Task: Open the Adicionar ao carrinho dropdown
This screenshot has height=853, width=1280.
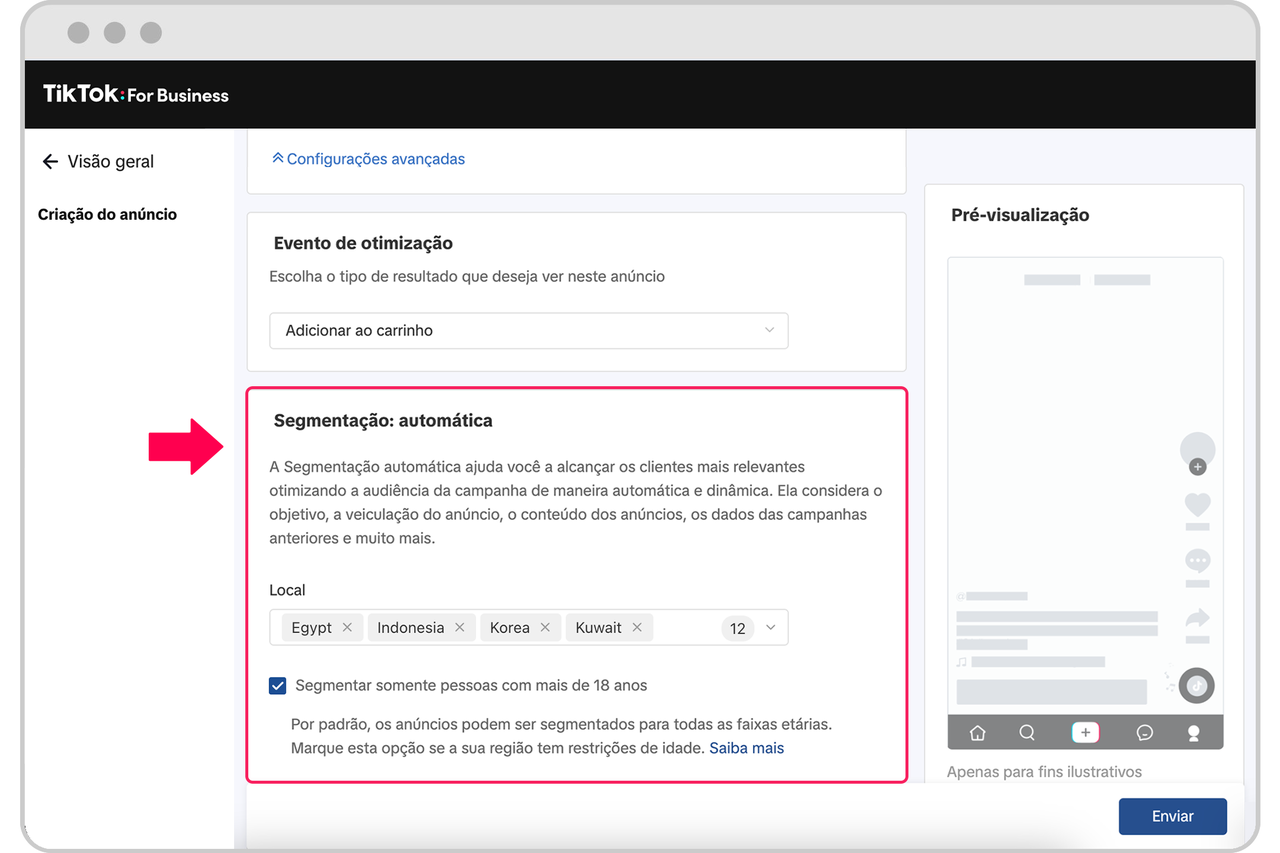Action: click(528, 331)
